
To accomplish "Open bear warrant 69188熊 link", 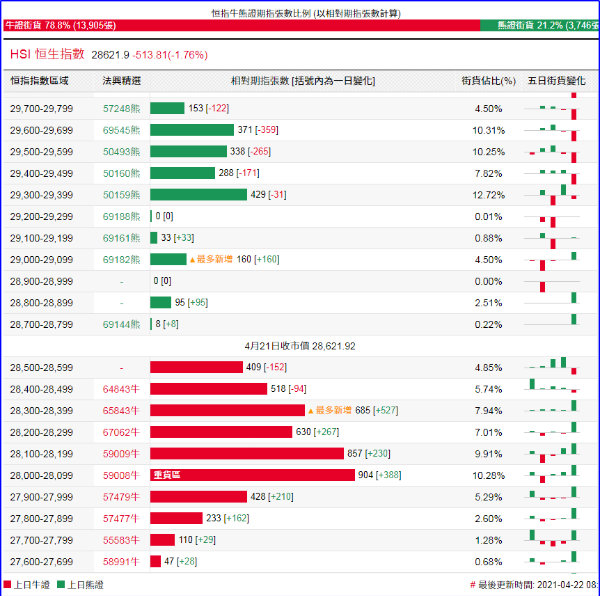I will tap(121, 217).
